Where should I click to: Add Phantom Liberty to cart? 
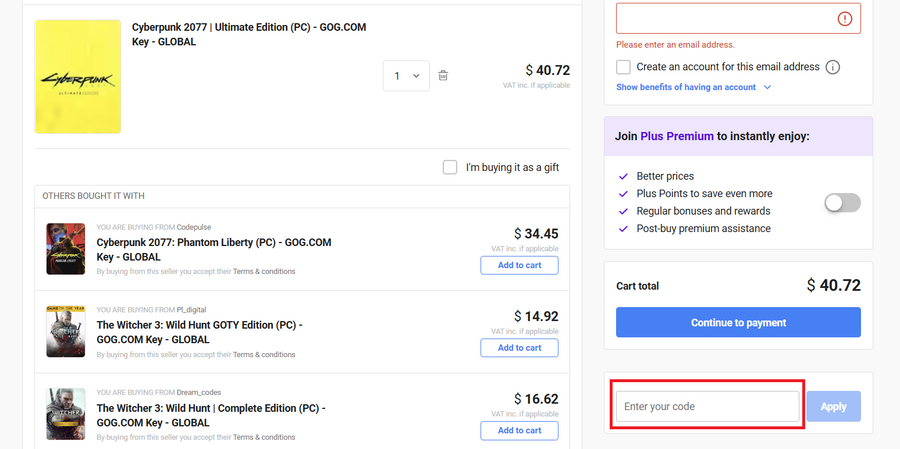click(x=519, y=265)
